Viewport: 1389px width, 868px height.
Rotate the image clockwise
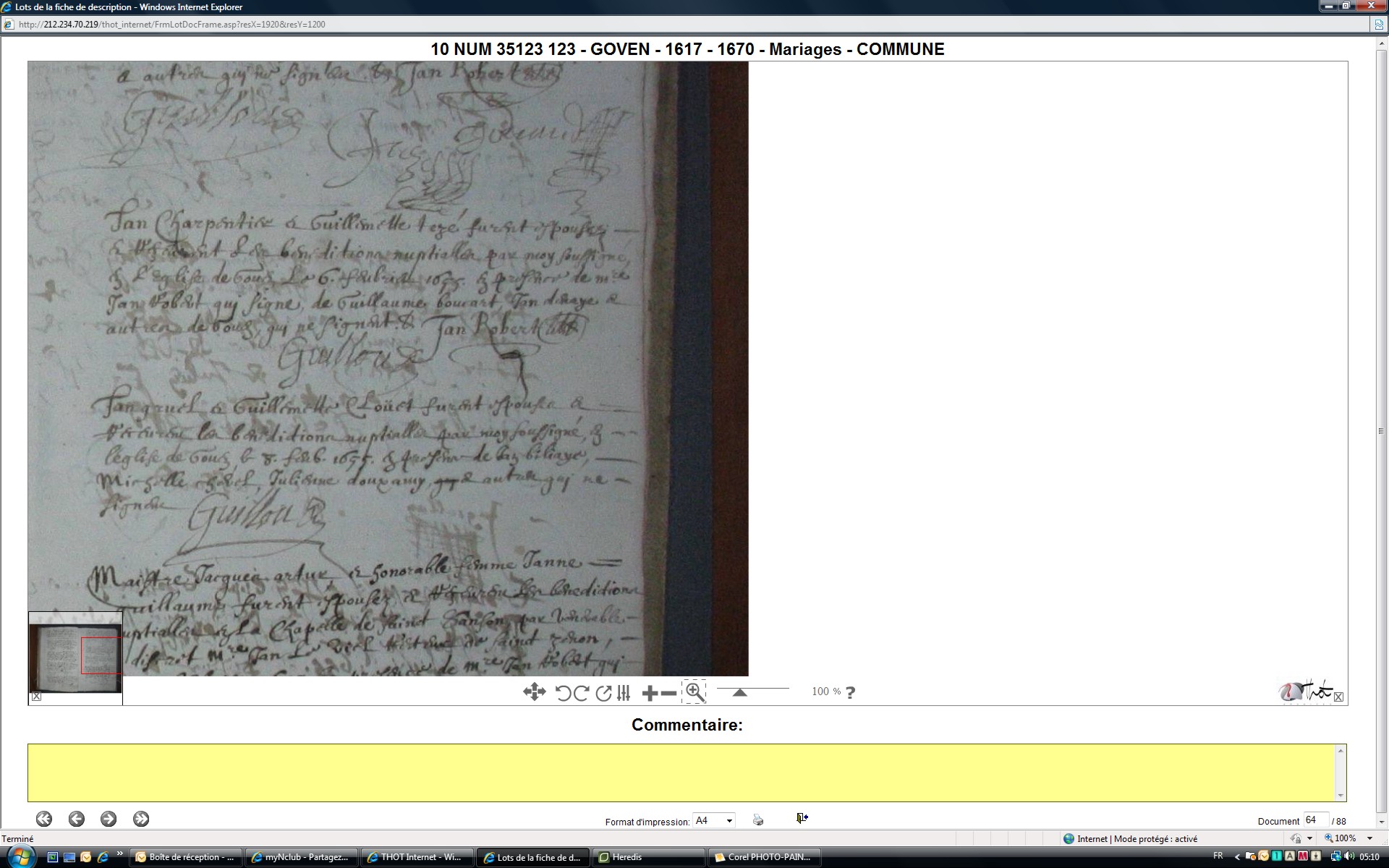[582, 693]
